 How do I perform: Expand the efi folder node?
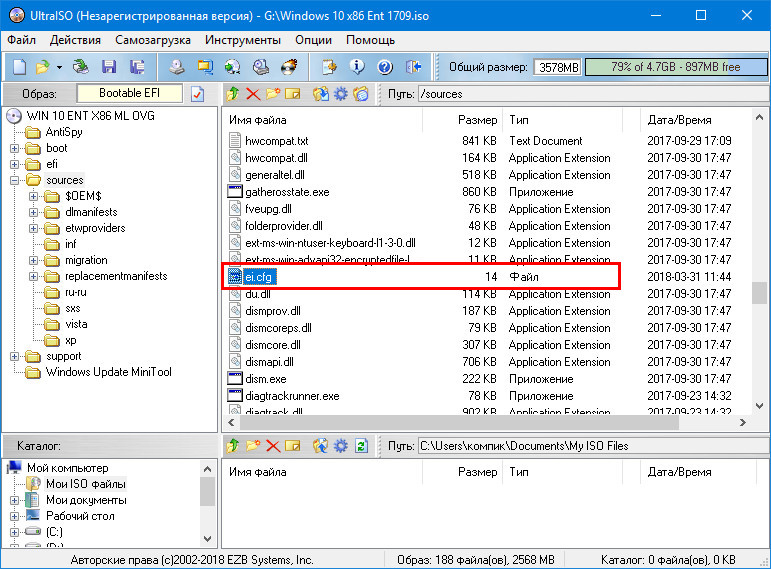[15, 164]
